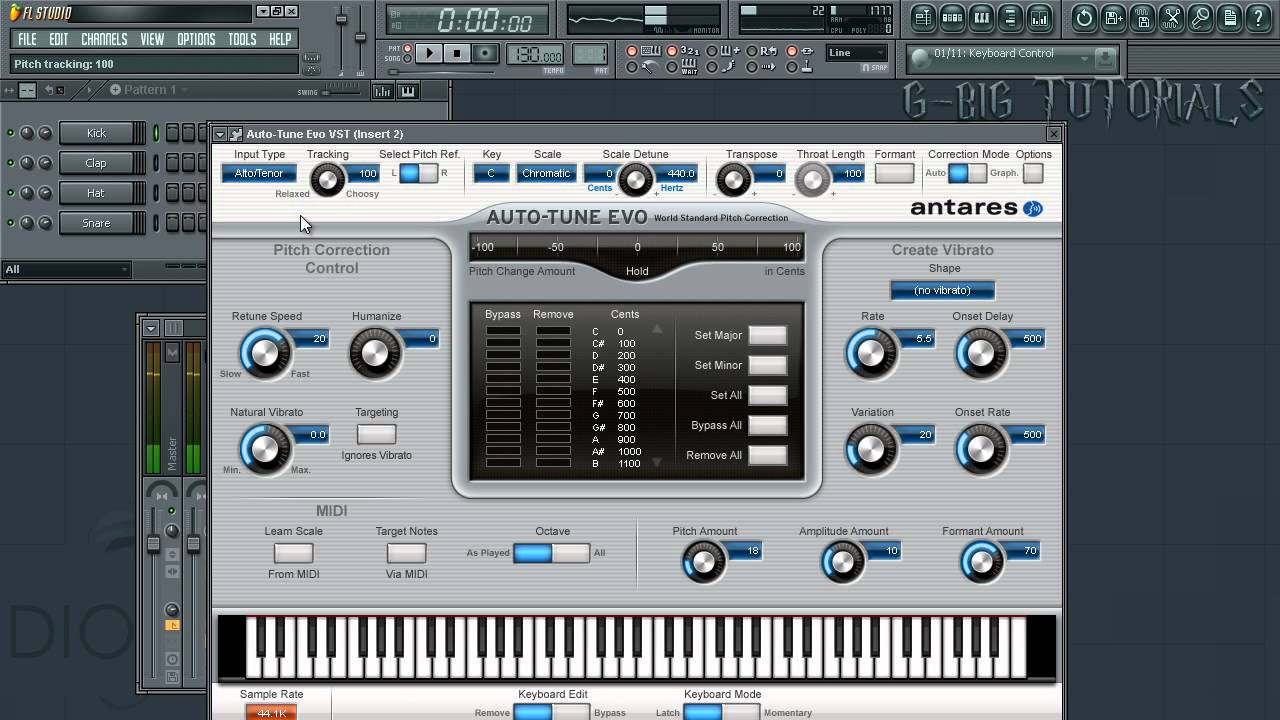Click the Humanize knob
This screenshot has height=720, width=1280.
(x=374, y=353)
